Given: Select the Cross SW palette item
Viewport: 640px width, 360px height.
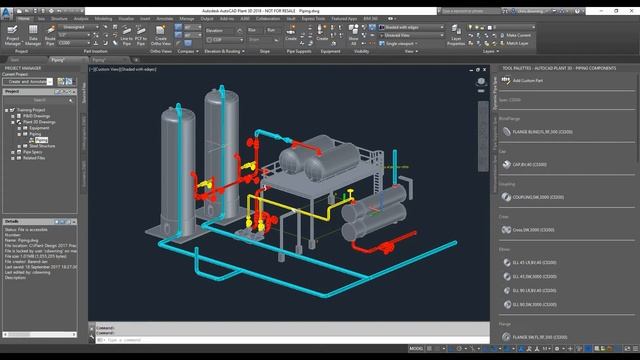Looking at the screenshot, I should tap(528, 230).
